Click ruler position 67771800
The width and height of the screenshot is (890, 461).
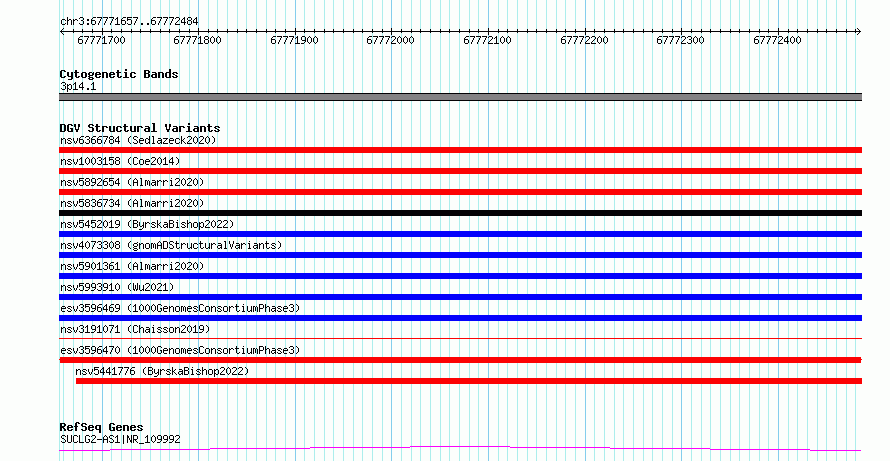point(198,40)
